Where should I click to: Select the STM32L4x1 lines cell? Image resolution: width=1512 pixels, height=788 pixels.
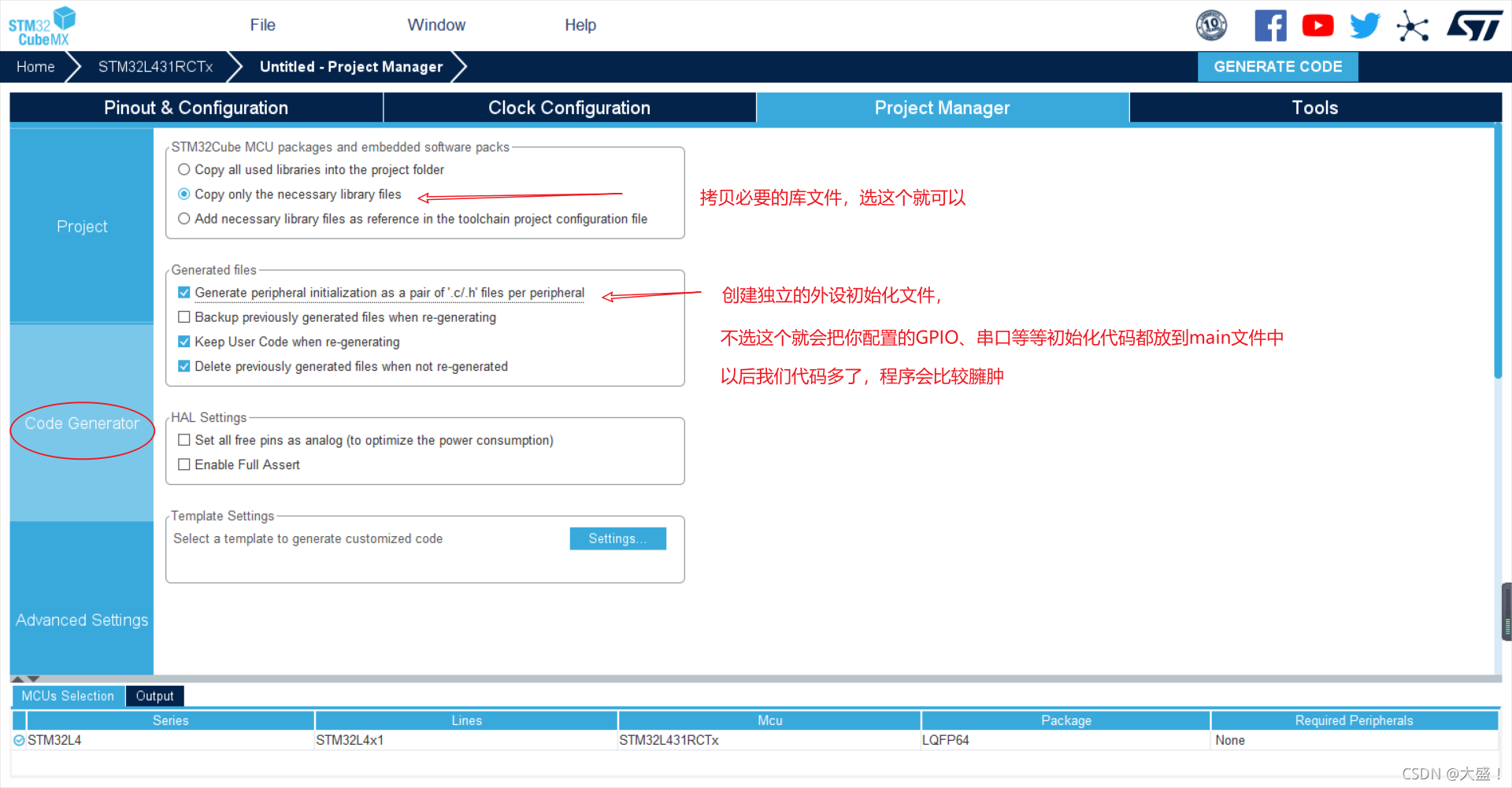point(466,740)
